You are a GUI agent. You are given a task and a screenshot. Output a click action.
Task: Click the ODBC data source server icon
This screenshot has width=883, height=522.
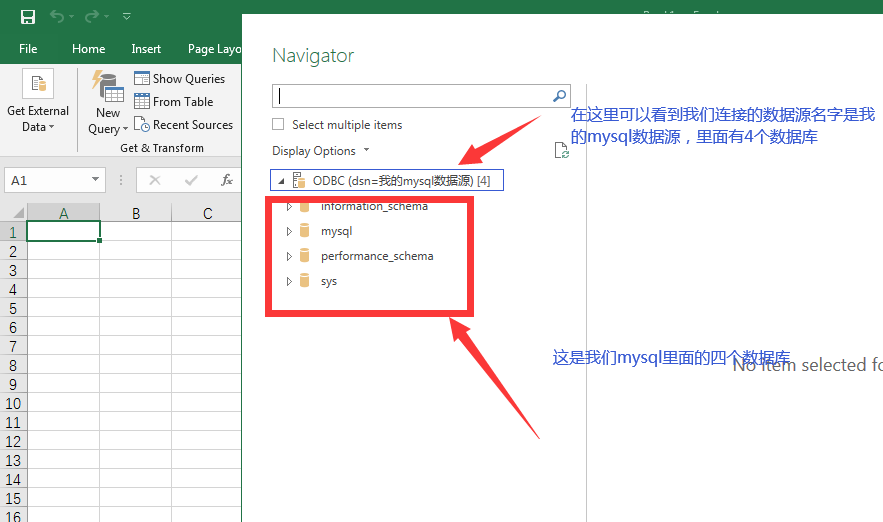(300, 180)
